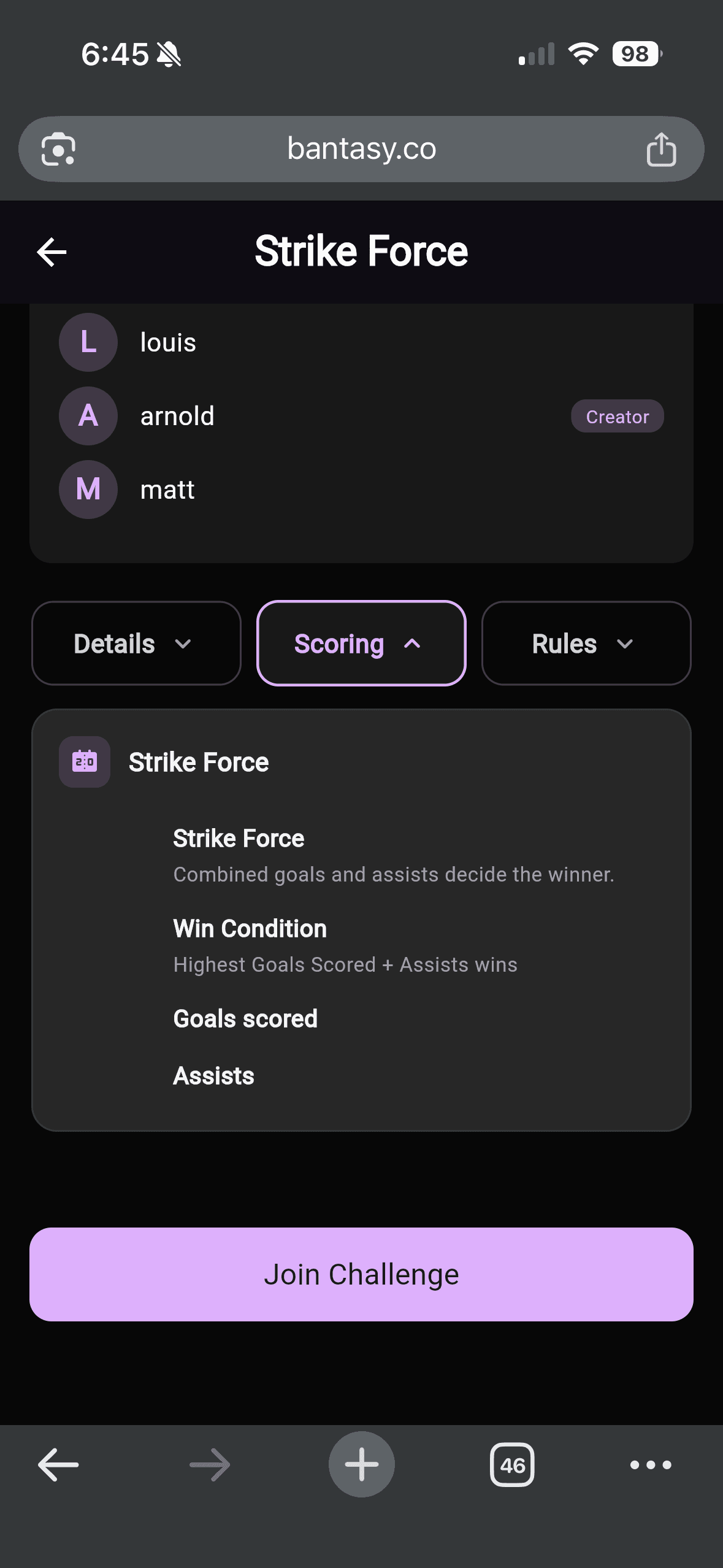Viewport: 723px width, 1568px height.
Task: Tap the forward navigation arrow
Action: coord(208,1465)
